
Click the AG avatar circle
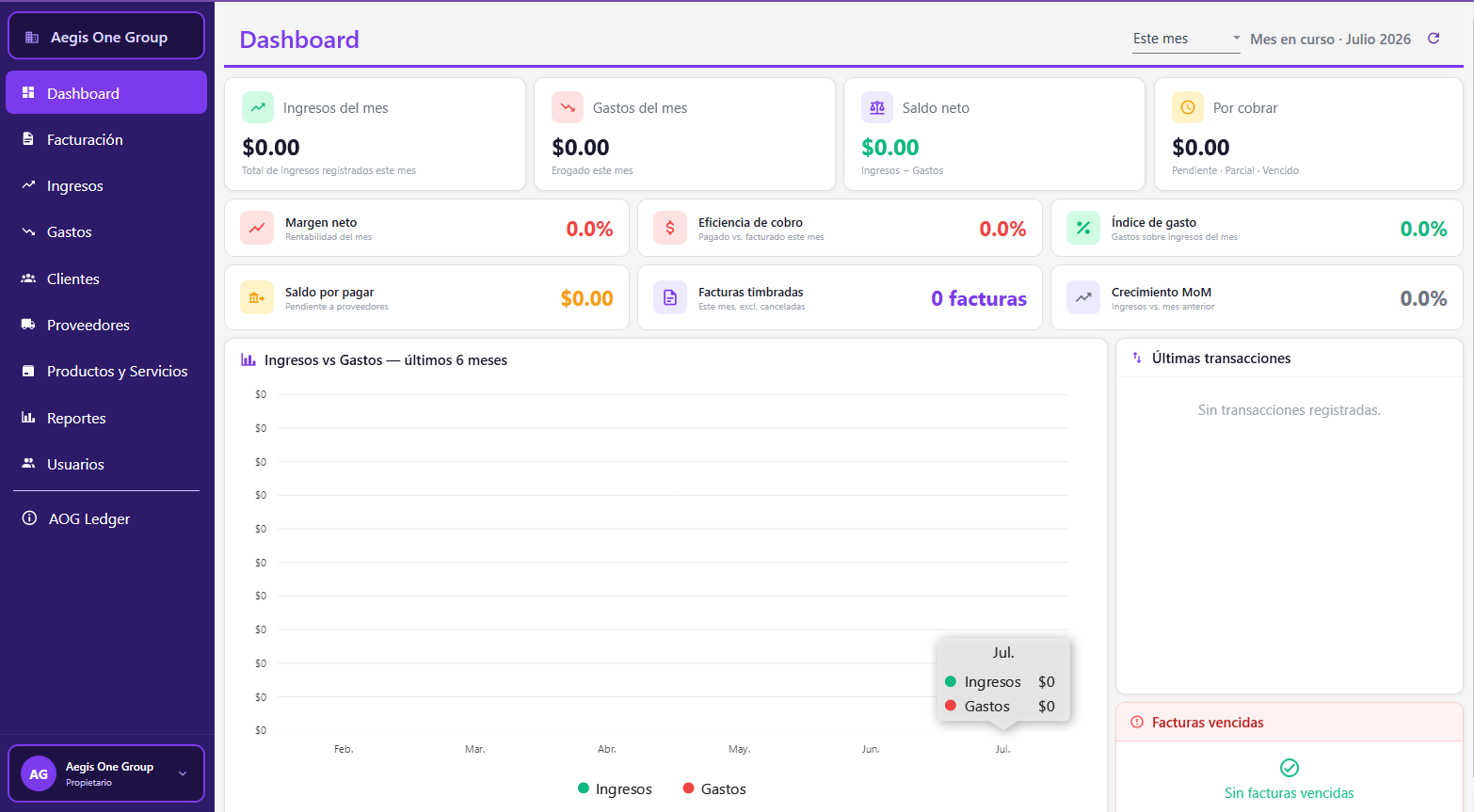(x=39, y=774)
